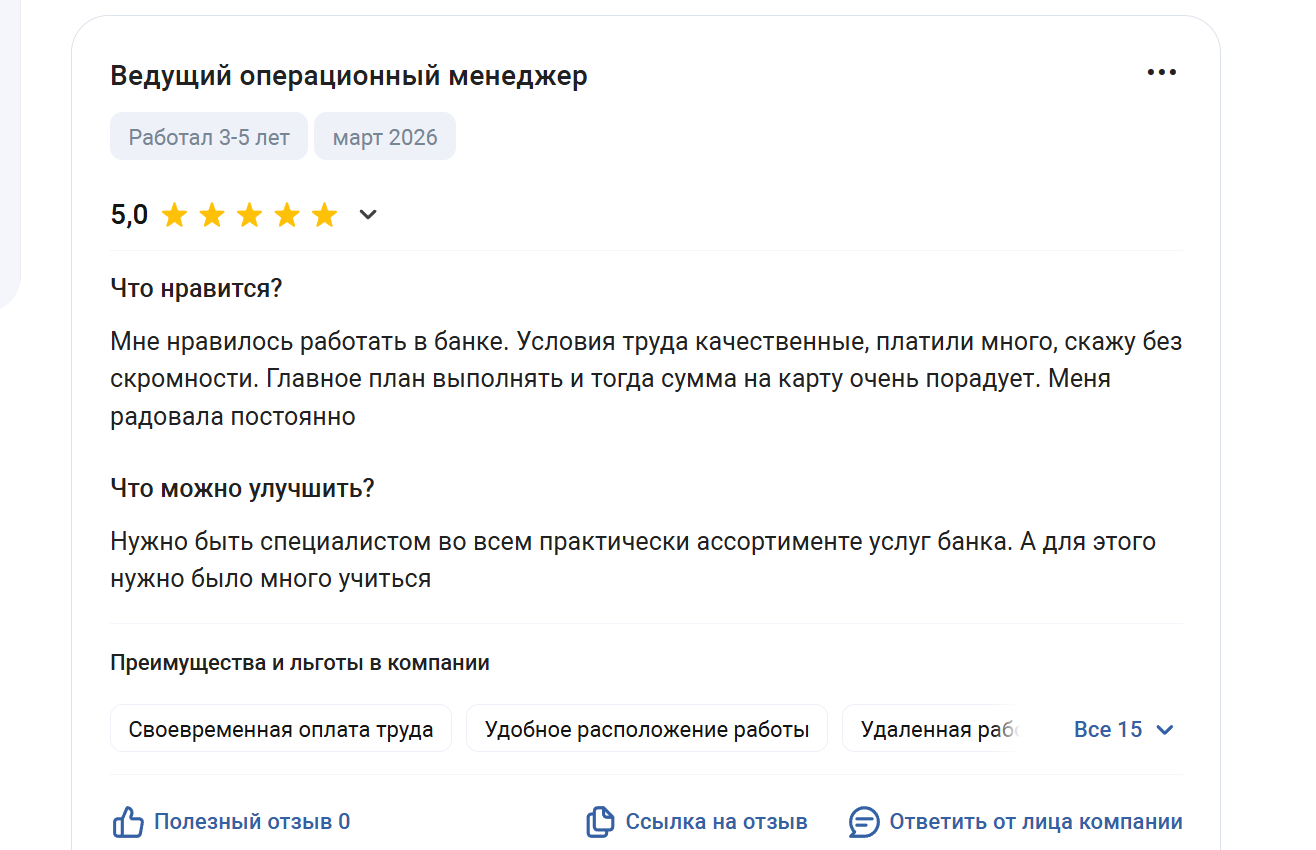Click the 'Ссылка на отзыв' link
1316x850 pixels.
click(716, 822)
